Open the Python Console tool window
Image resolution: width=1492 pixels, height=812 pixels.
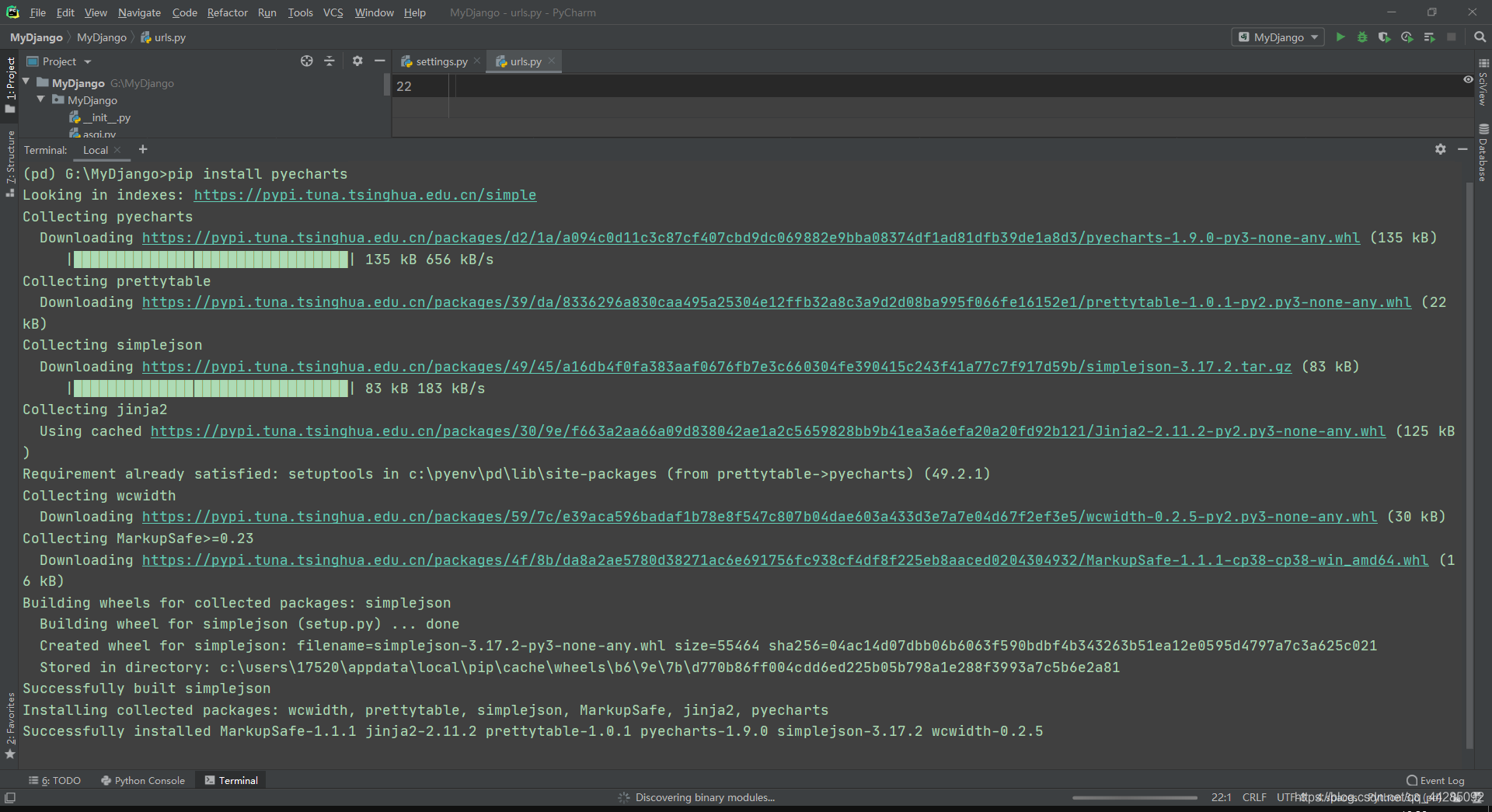point(143,780)
